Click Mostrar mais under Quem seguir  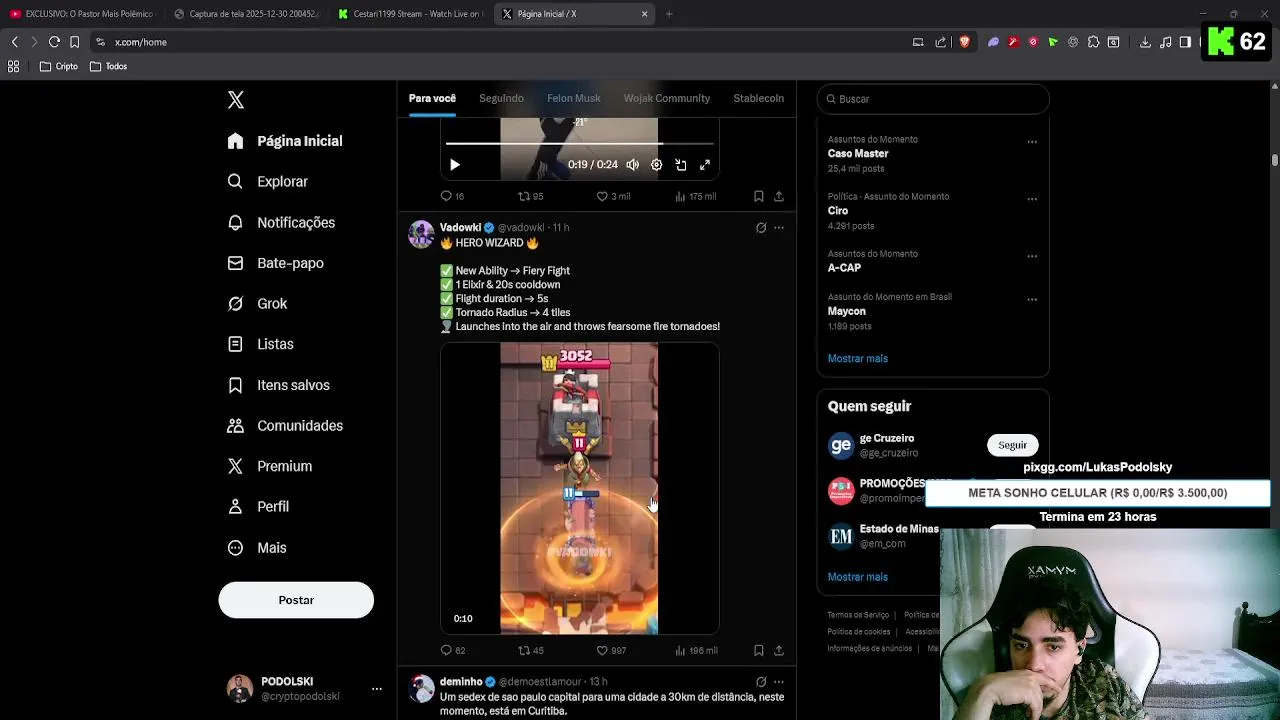tap(858, 577)
